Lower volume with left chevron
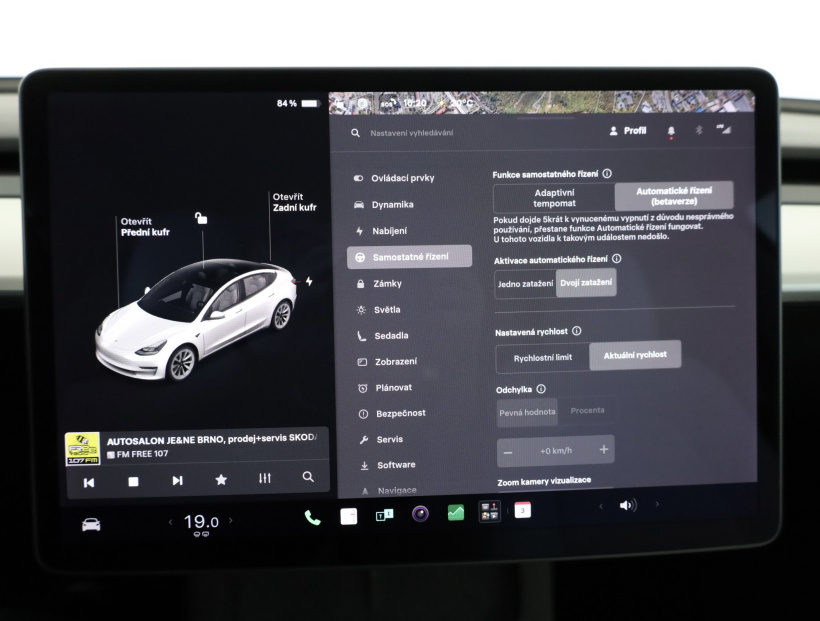820x621 pixels. tap(601, 506)
